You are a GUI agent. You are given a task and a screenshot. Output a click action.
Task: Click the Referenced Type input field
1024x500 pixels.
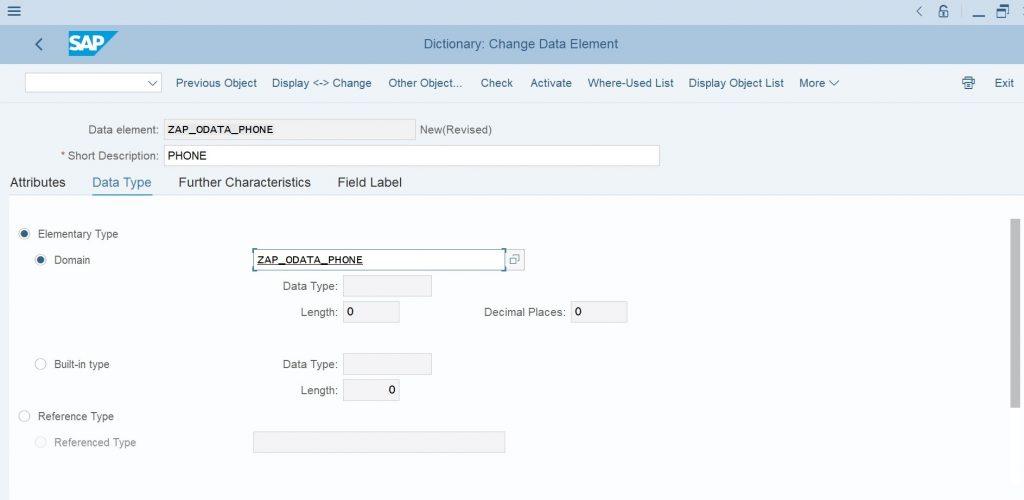tap(379, 443)
